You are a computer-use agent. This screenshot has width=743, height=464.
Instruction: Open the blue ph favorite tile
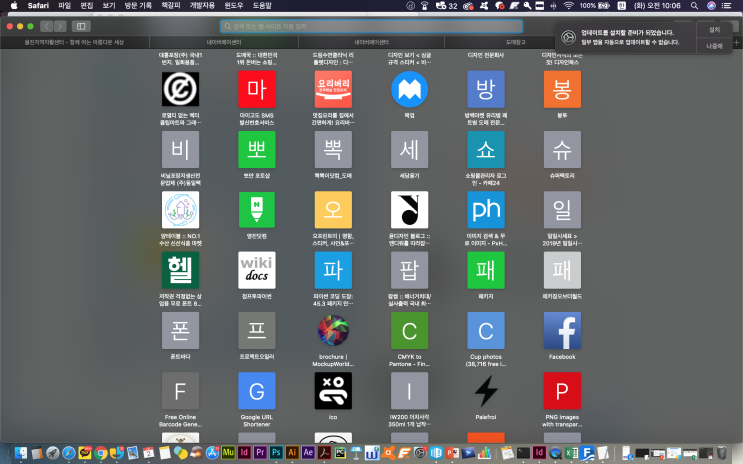(x=486, y=209)
